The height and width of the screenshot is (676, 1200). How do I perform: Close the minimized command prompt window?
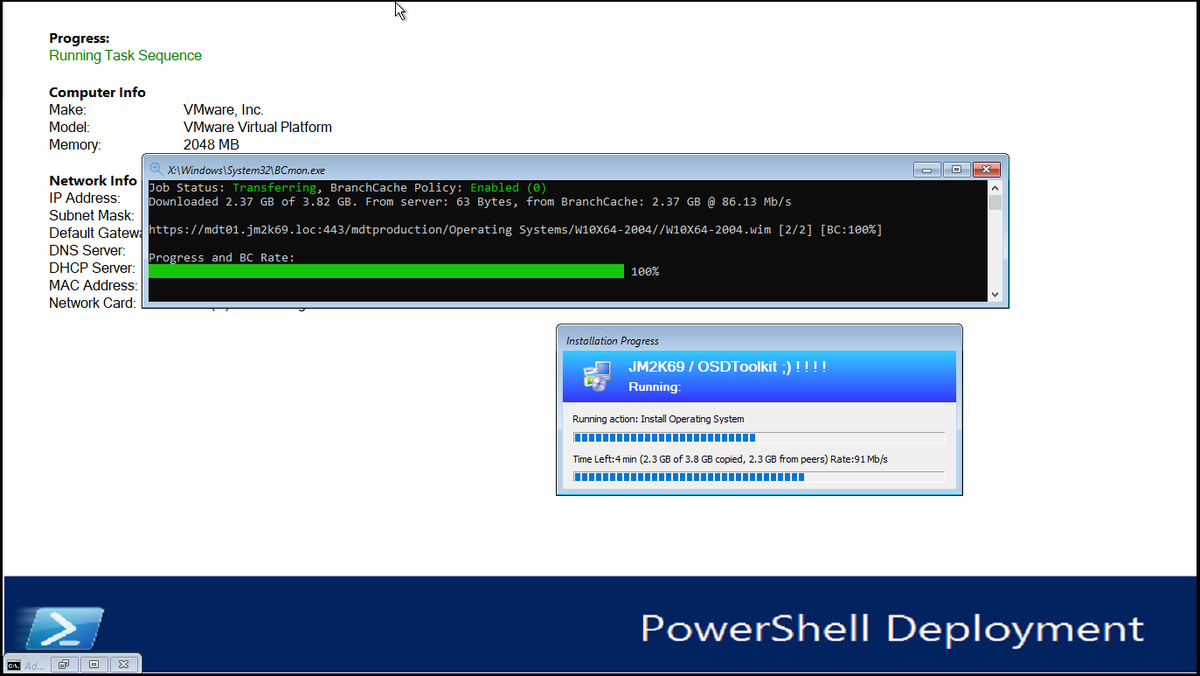click(x=124, y=664)
